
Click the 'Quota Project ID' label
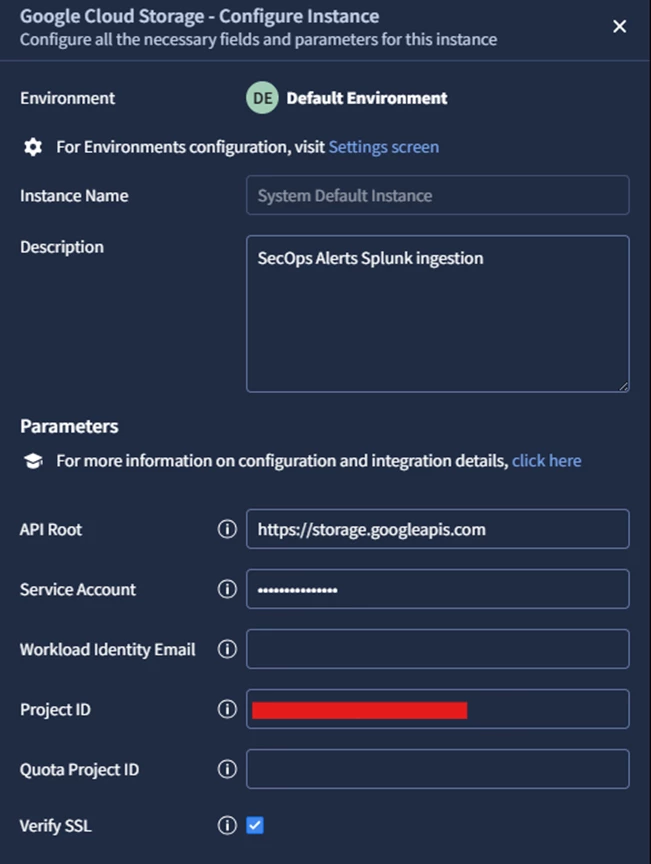[79, 770]
